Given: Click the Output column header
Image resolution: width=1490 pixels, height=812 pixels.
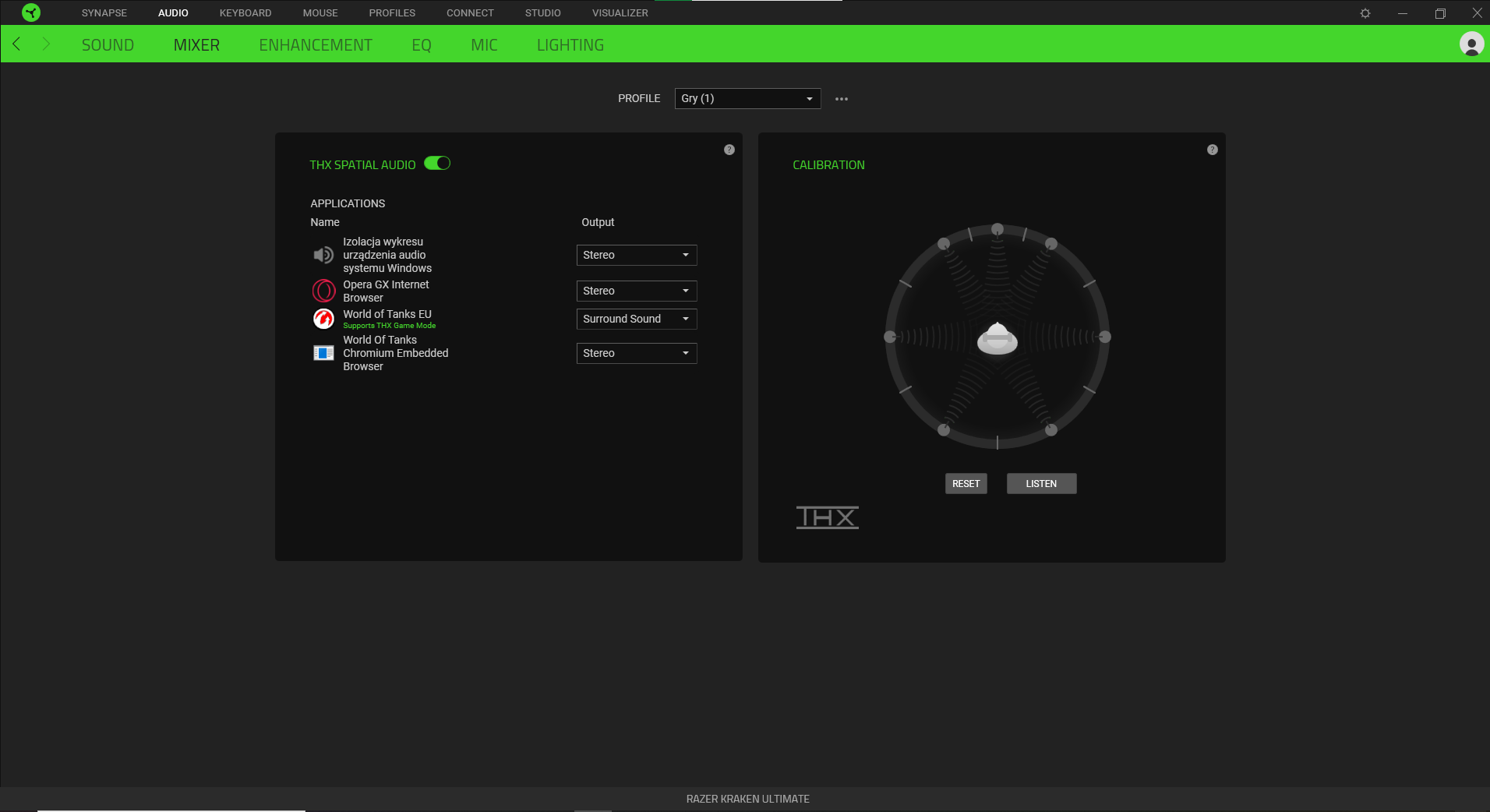Looking at the screenshot, I should point(598,222).
